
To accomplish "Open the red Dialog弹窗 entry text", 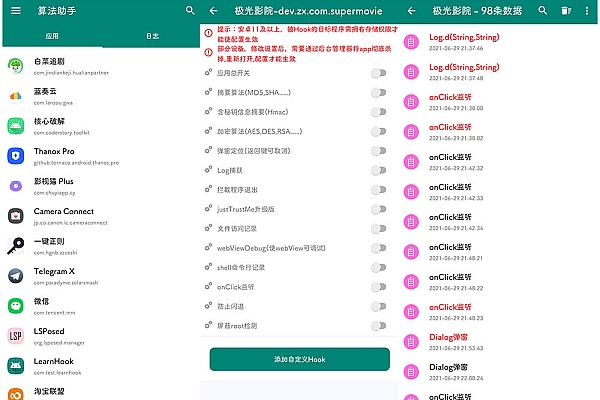I will pos(448,337).
